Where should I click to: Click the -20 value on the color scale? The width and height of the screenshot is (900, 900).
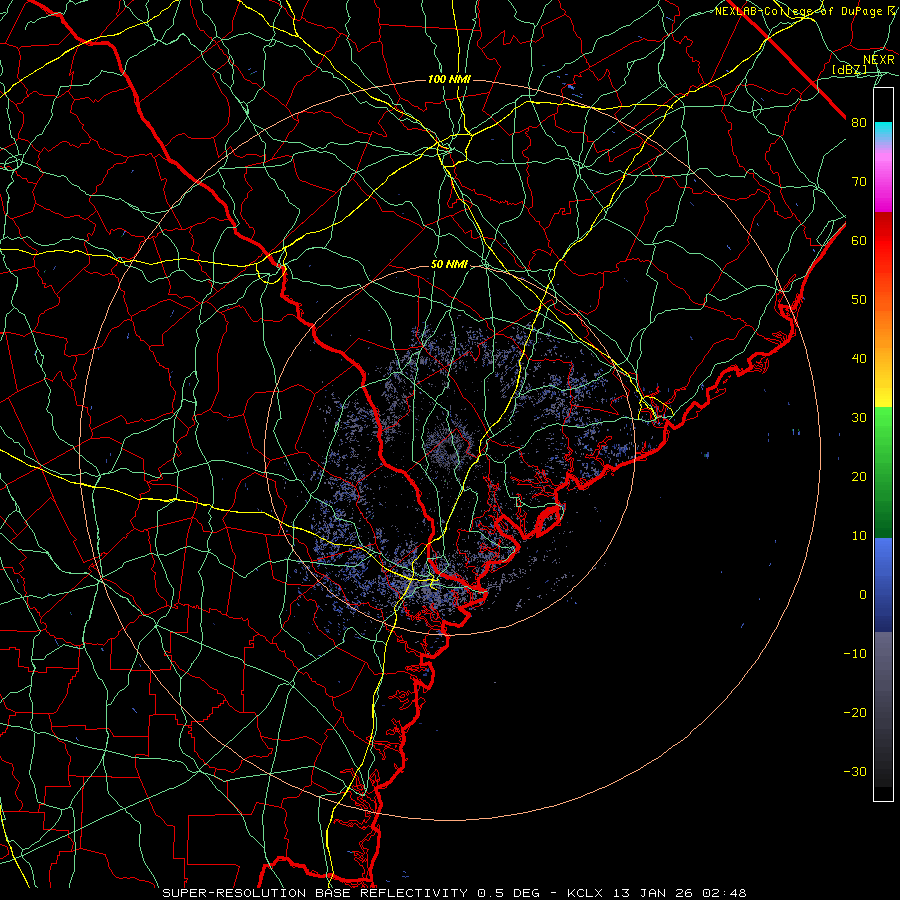[x=855, y=713]
